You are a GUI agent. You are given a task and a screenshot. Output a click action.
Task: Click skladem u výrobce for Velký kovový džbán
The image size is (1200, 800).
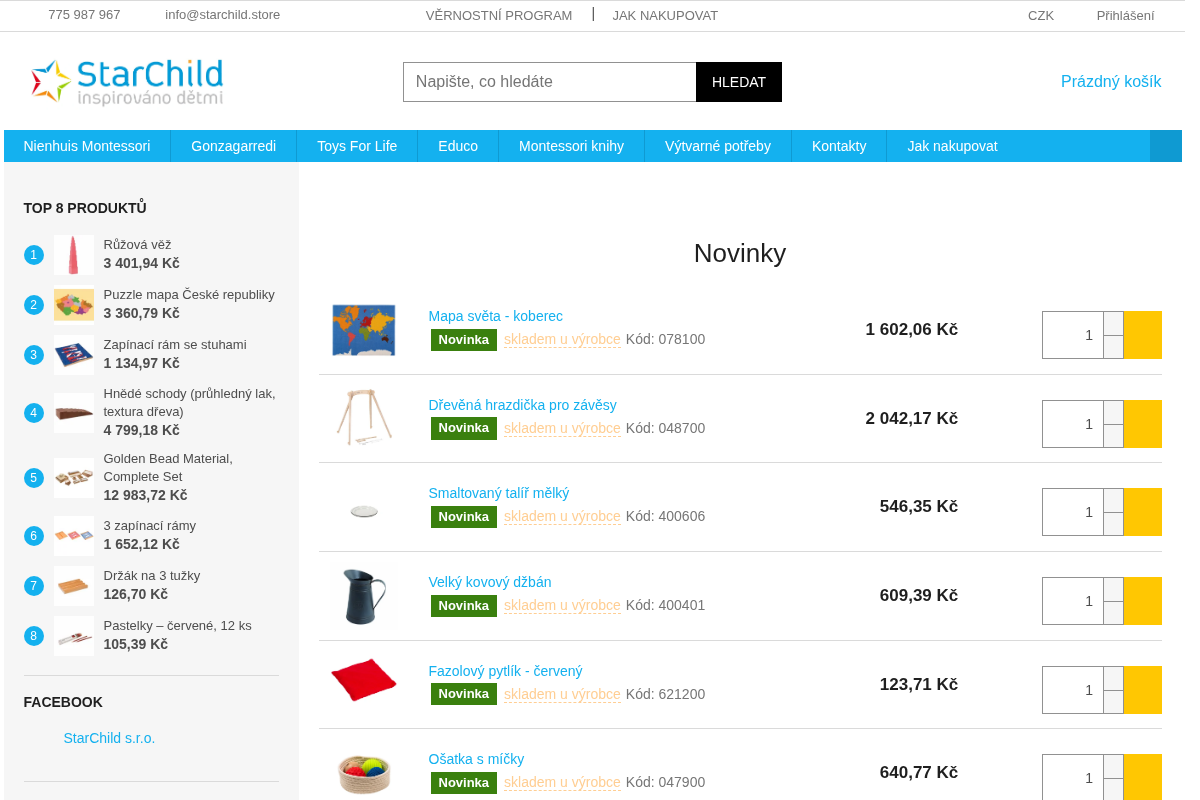[x=562, y=605]
